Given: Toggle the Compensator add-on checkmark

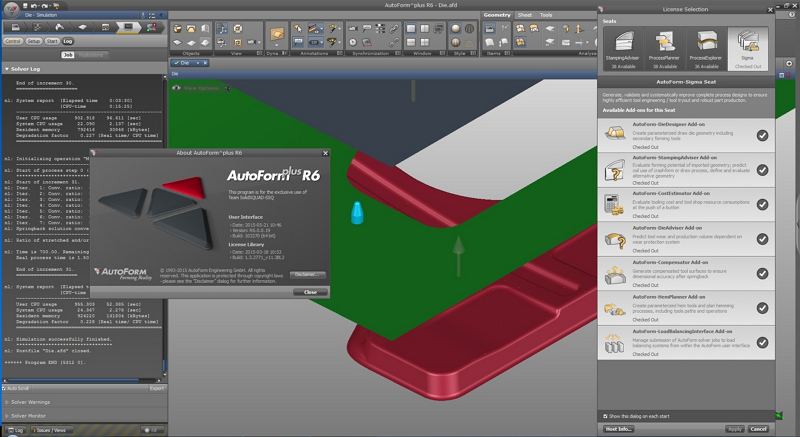Looking at the screenshot, I should (762, 274).
